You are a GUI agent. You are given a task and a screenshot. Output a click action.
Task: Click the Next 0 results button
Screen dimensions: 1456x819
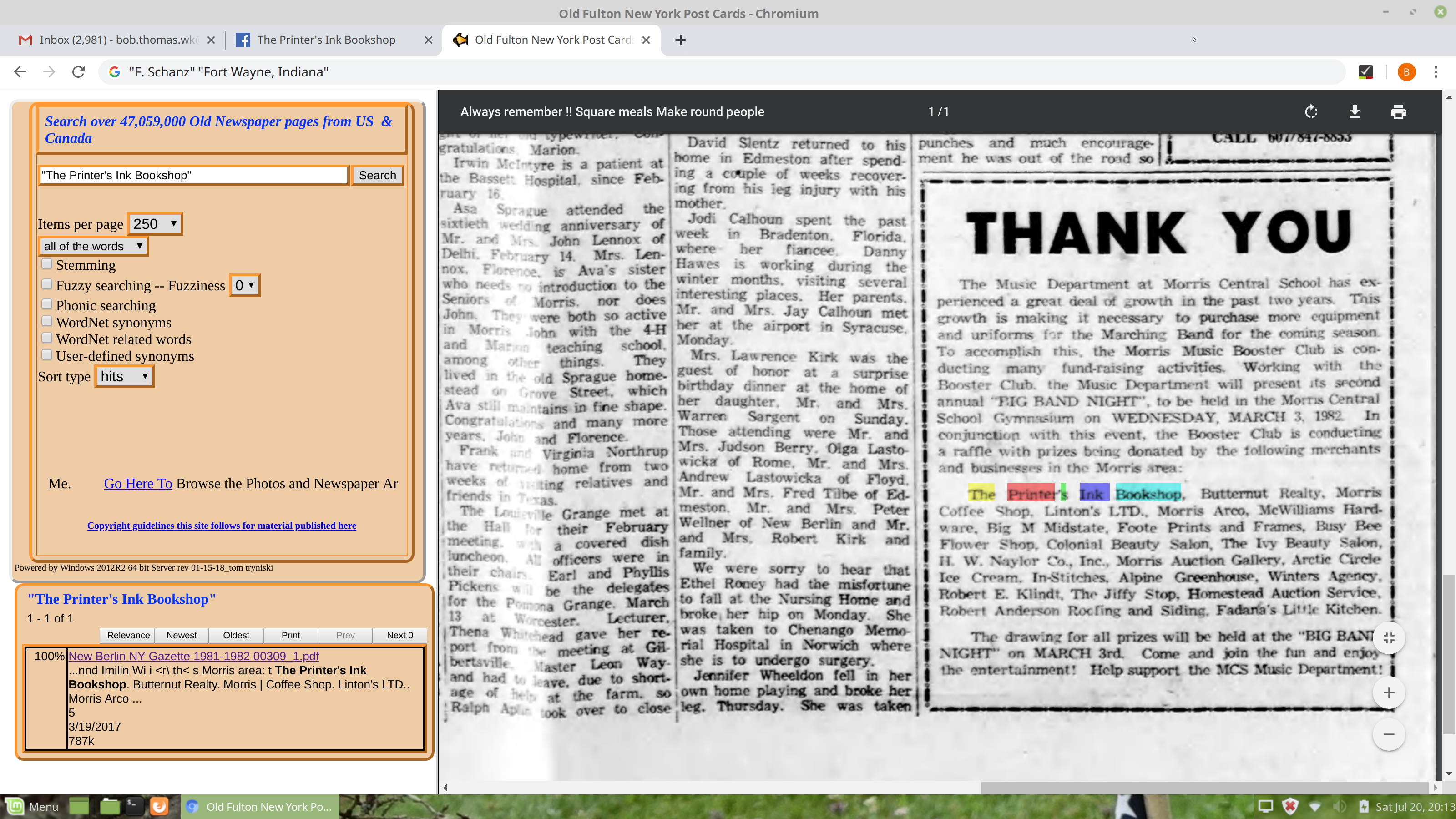(399, 635)
